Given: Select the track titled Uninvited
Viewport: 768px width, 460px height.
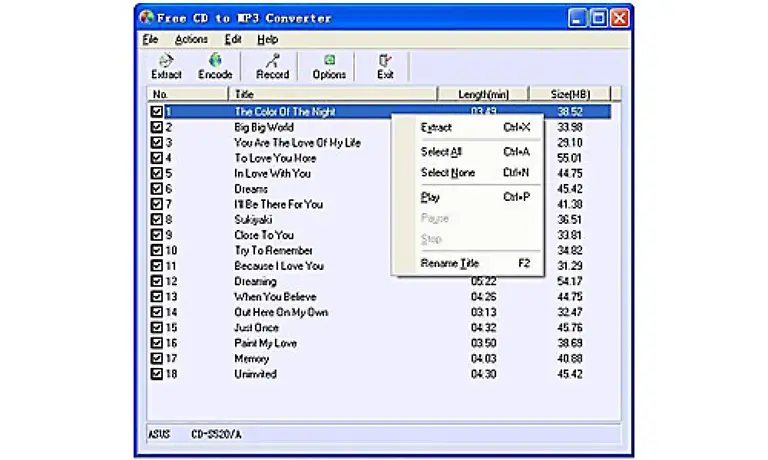Looking at the screenshot, I should tap(255, 374).
